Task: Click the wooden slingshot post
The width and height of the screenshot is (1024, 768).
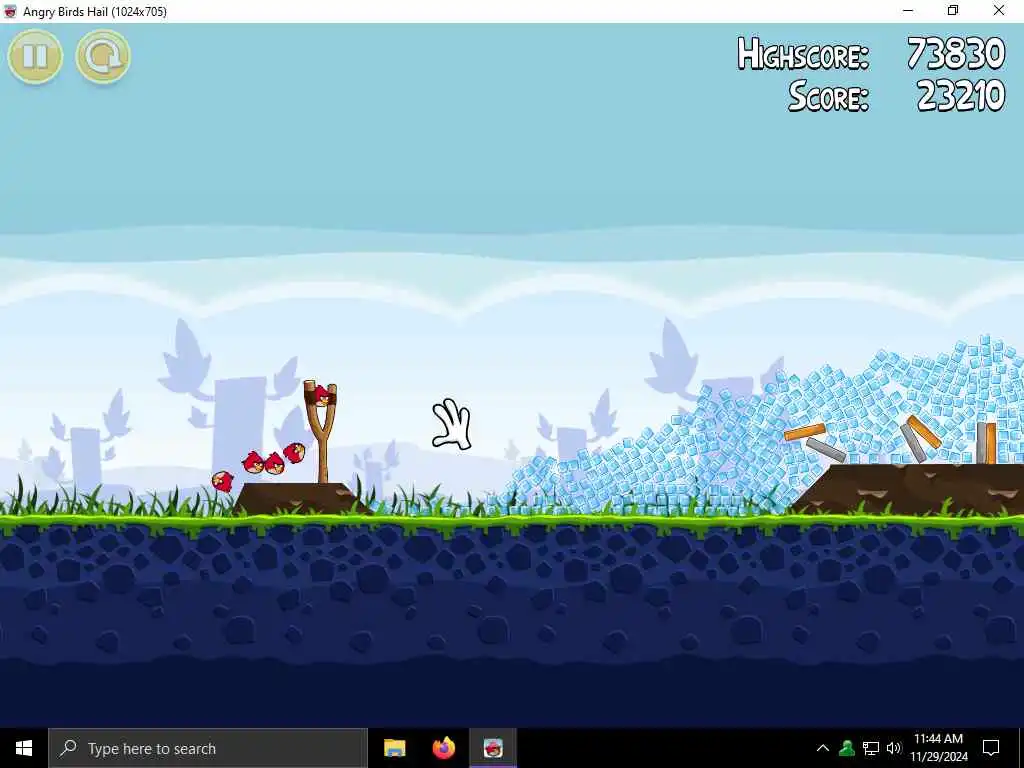Action: click(x=321, y=432)
